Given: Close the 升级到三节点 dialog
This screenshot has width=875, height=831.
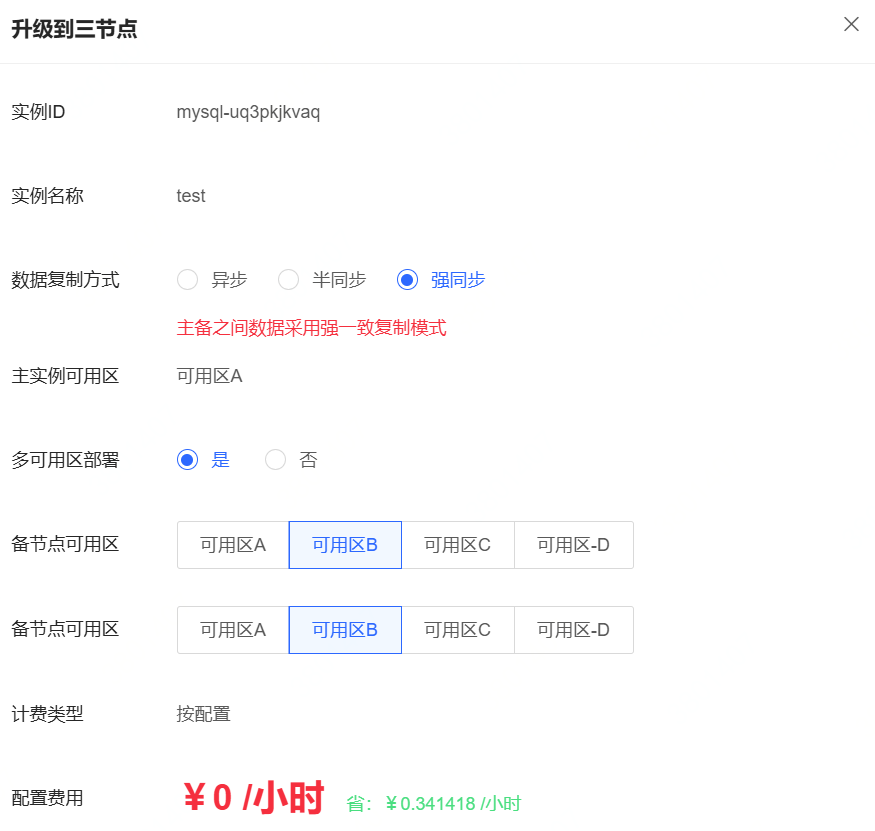Looking at the screenshot, I should point(851,25).
